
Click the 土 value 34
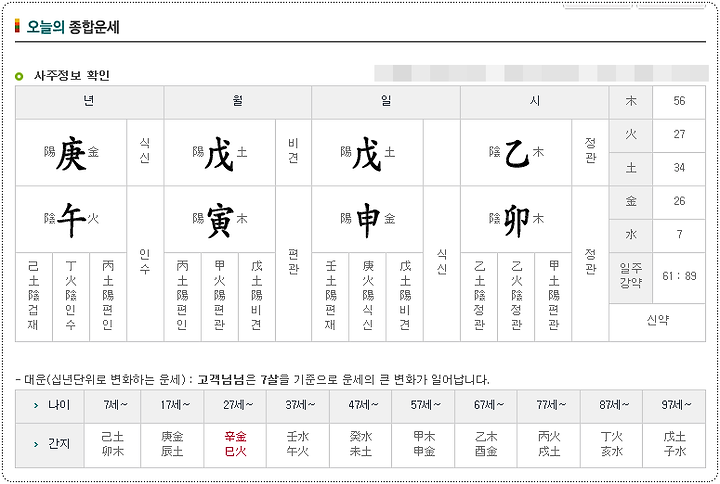[679, 168]
